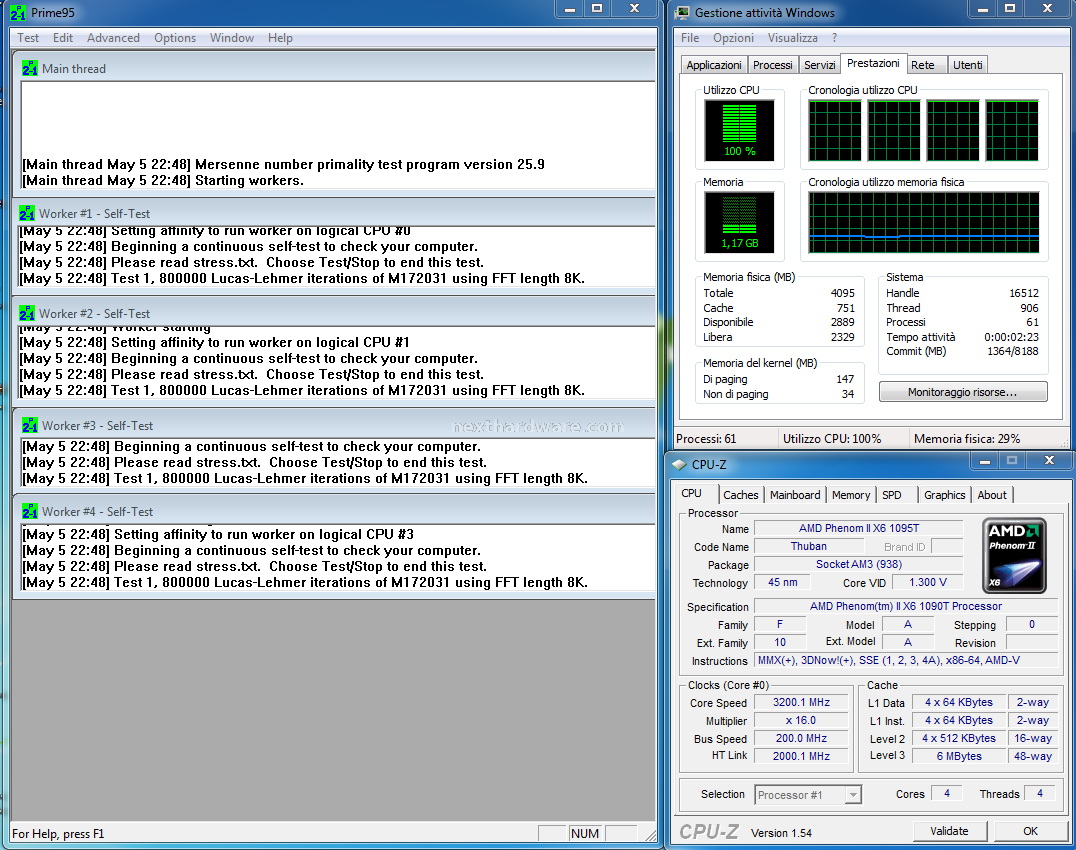Viewport: 1076px width, 850px height.
Task: Click the Level 3 6 MBytes cache value
Action: pos(959,756)
